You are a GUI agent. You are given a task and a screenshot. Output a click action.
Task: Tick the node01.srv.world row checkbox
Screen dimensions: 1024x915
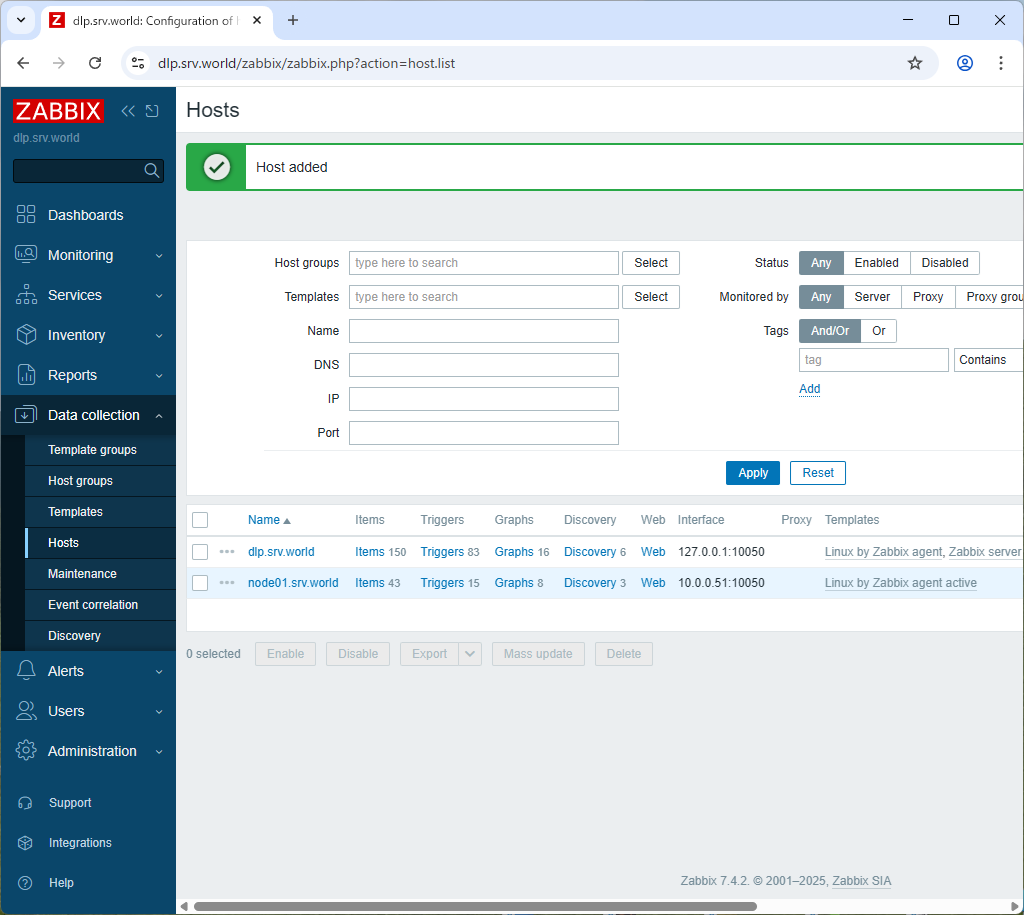(200, 583)
